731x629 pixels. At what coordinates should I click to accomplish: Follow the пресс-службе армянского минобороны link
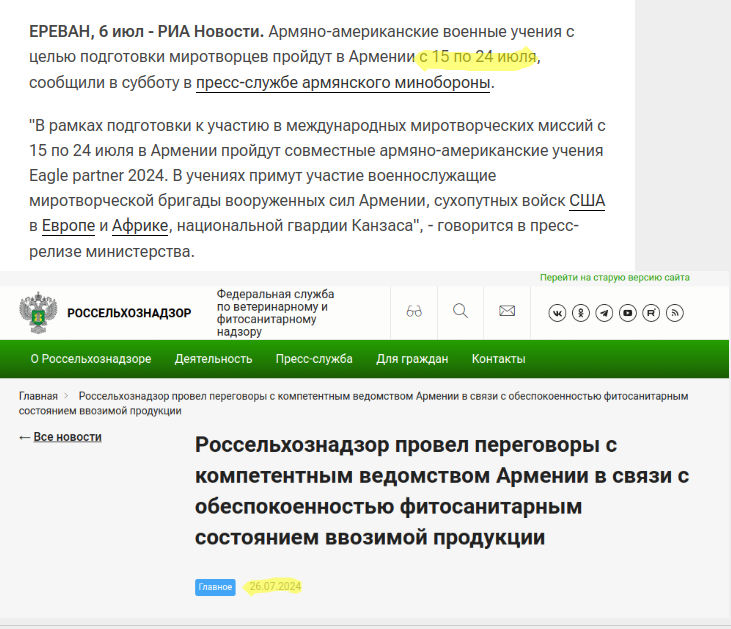(x=343, y=83)
